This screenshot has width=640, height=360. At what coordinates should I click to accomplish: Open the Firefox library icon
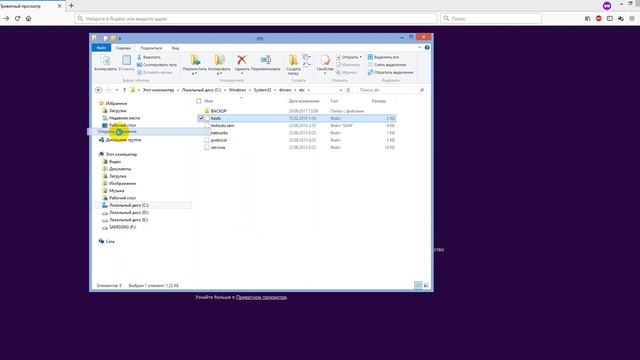click(x=588, y=18)
